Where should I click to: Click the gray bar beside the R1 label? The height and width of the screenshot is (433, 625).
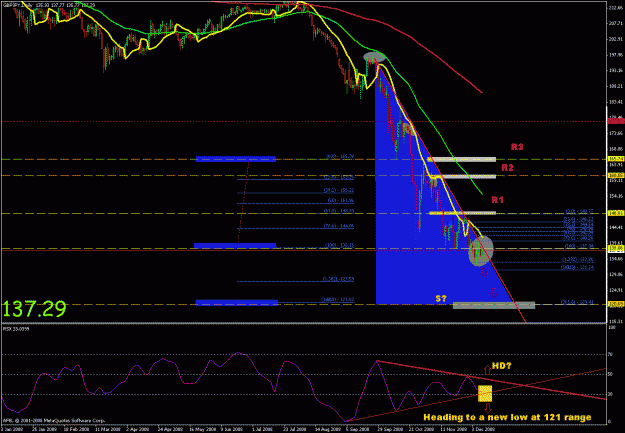pyautogui.click(x=462, y=213)
